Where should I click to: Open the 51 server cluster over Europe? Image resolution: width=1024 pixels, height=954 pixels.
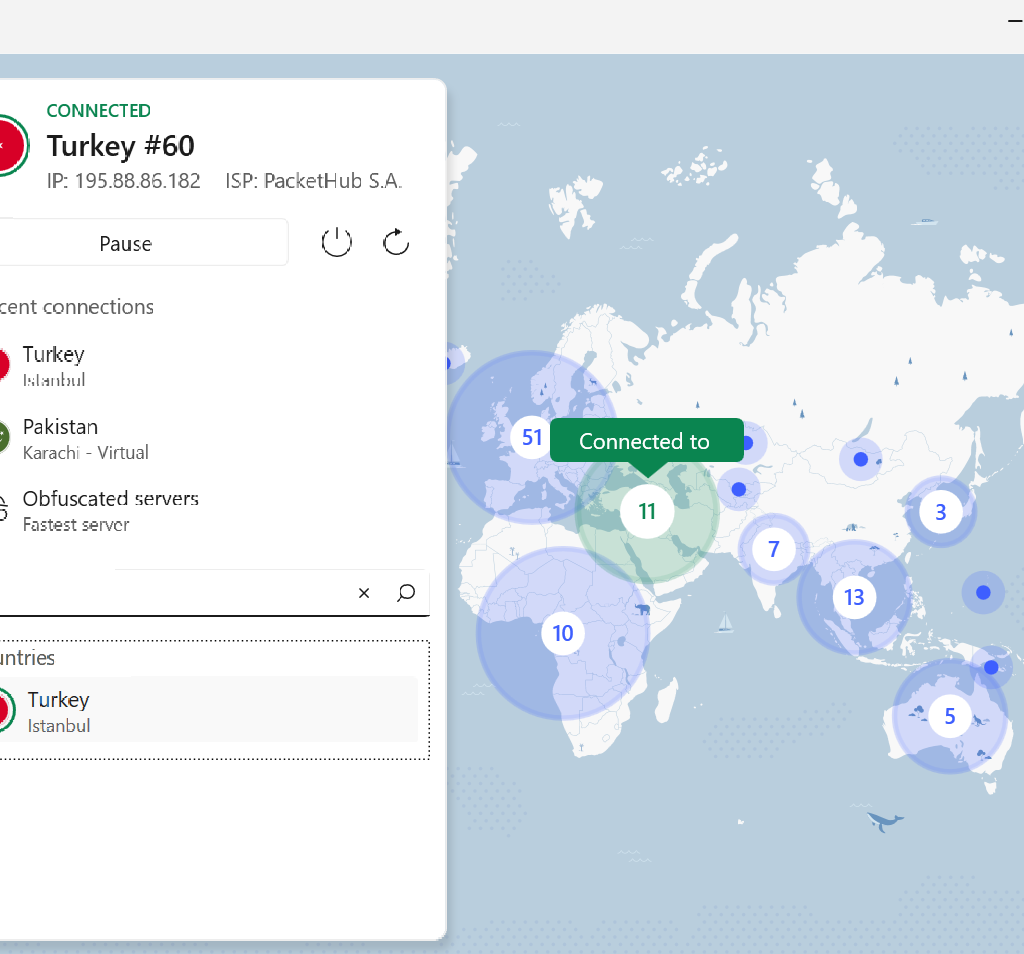click(x=532, y=437)
